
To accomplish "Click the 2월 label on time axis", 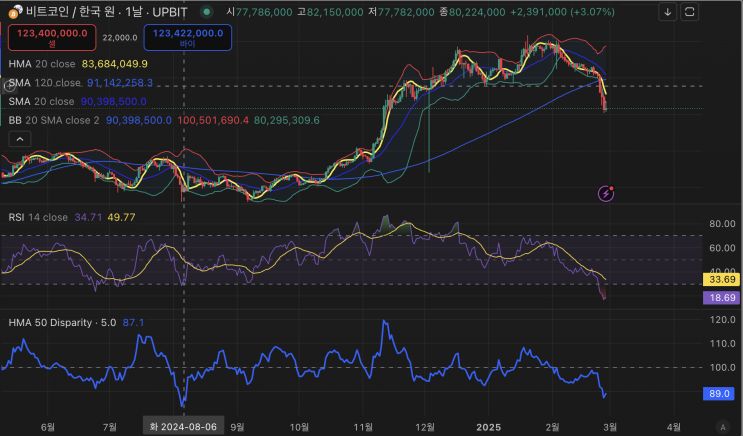I will [x=553, y=427].
